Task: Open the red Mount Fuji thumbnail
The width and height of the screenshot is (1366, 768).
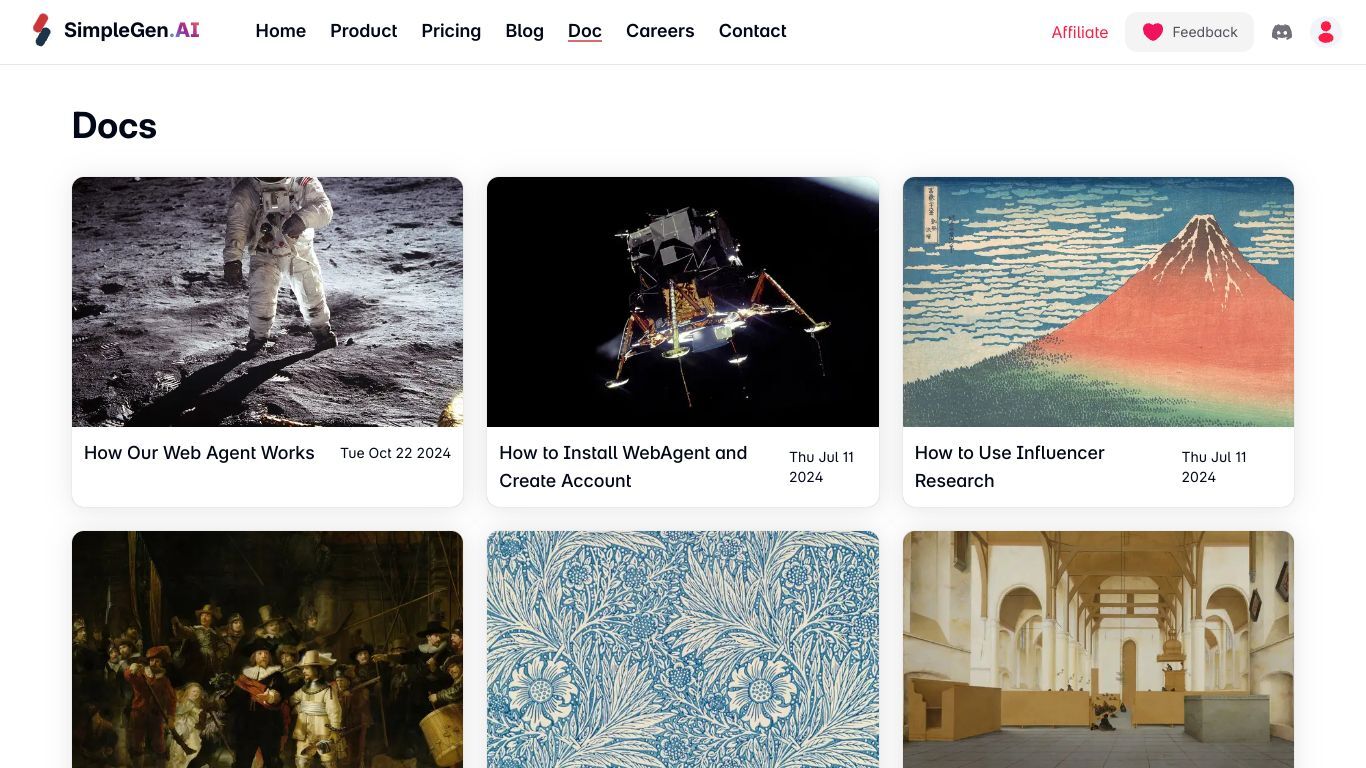Action: click(x=1098, y=302)
